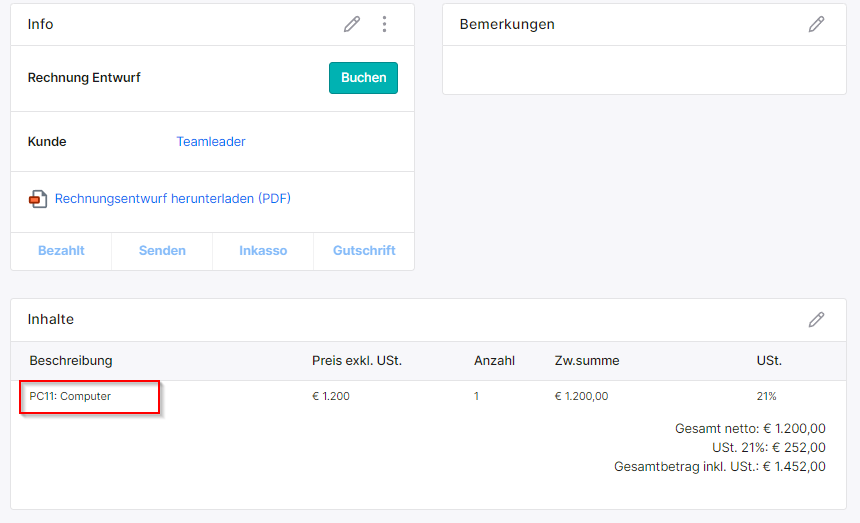Click the 21% USt. cell

pos(766,396)
